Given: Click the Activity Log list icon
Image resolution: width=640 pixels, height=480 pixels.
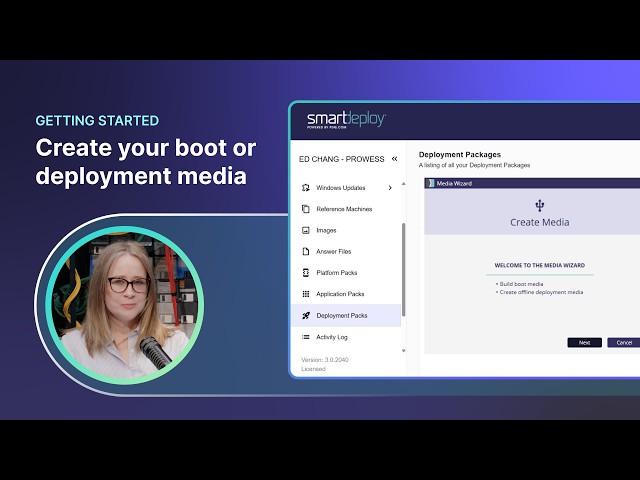Looking at the screenshot, I should coord(305,337).
